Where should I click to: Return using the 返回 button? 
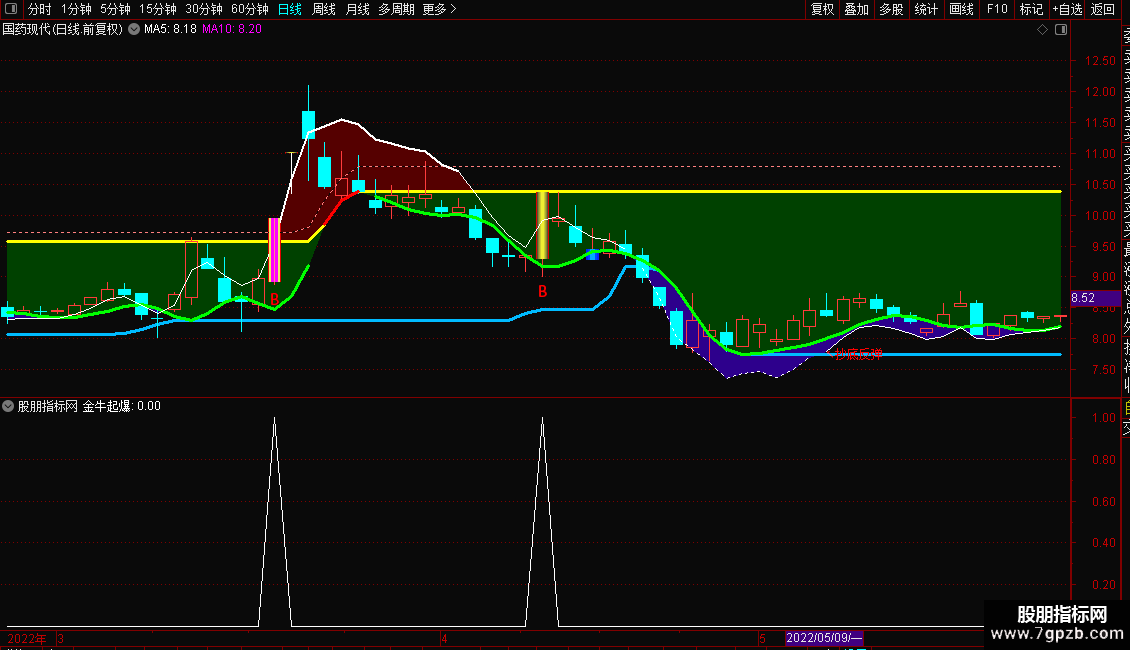pyautogui.click(x=1103, y=9)
